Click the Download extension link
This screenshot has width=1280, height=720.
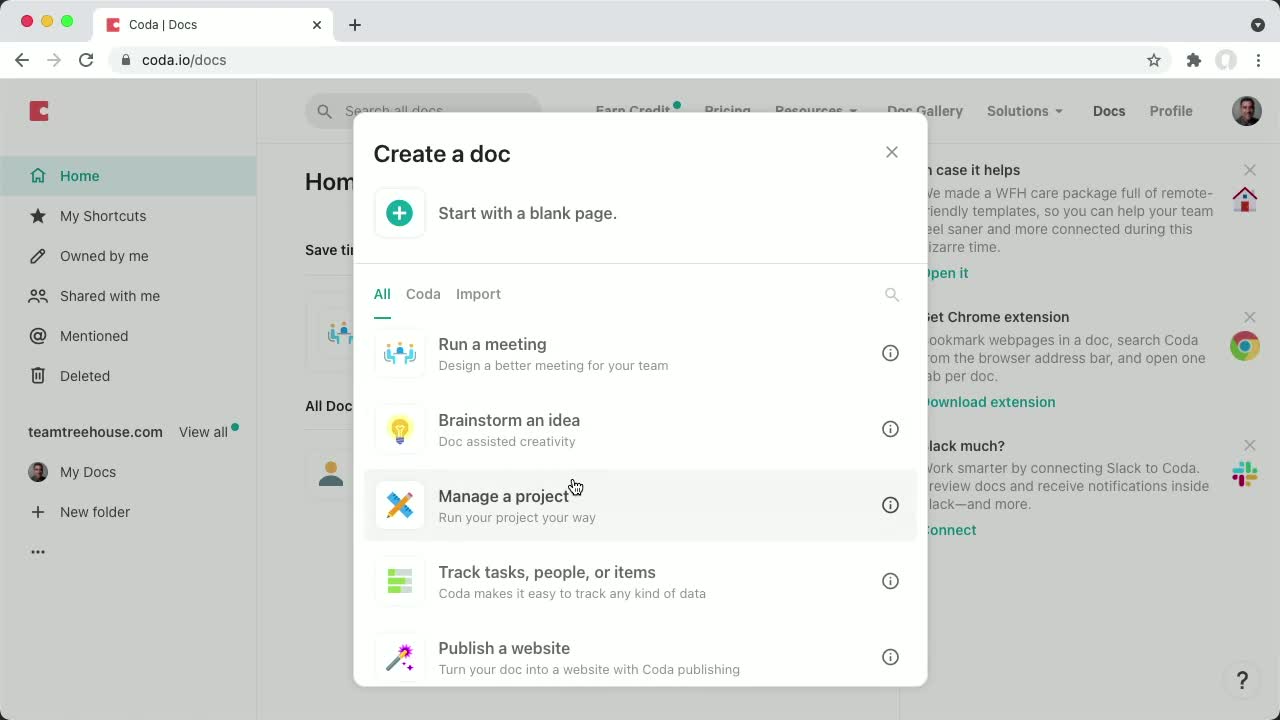pyautogui.click(x=988, y=401)
